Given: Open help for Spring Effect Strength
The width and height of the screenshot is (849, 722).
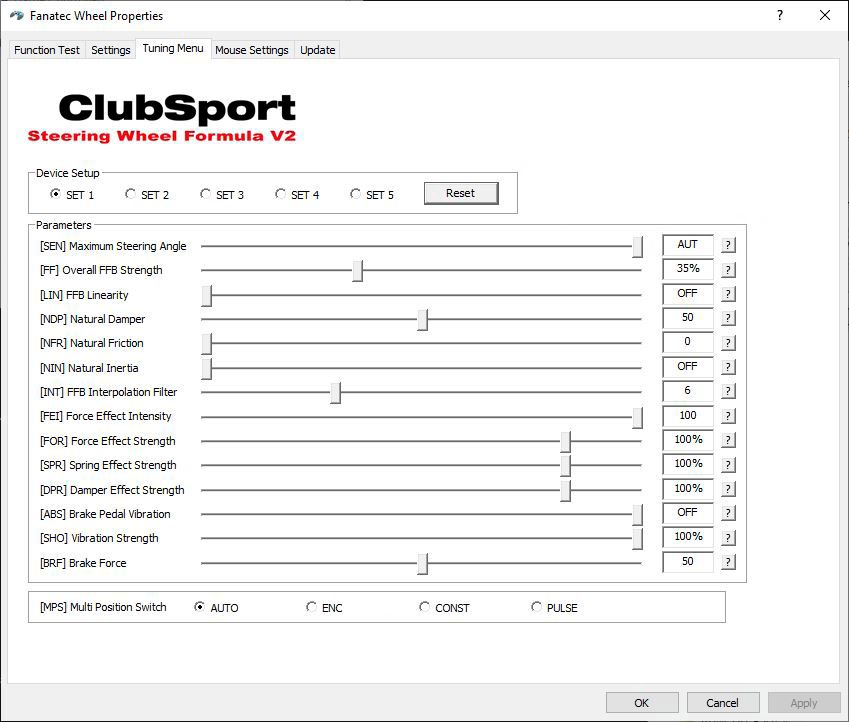Looking at the screenshot, I should coord(728,465).
